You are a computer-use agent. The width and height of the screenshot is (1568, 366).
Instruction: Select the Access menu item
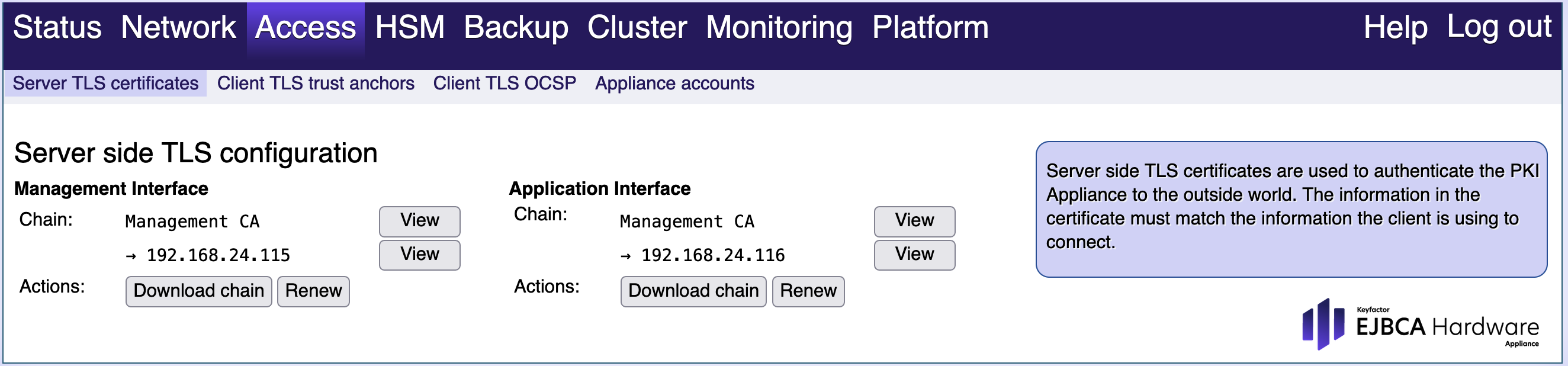point(306,27)
